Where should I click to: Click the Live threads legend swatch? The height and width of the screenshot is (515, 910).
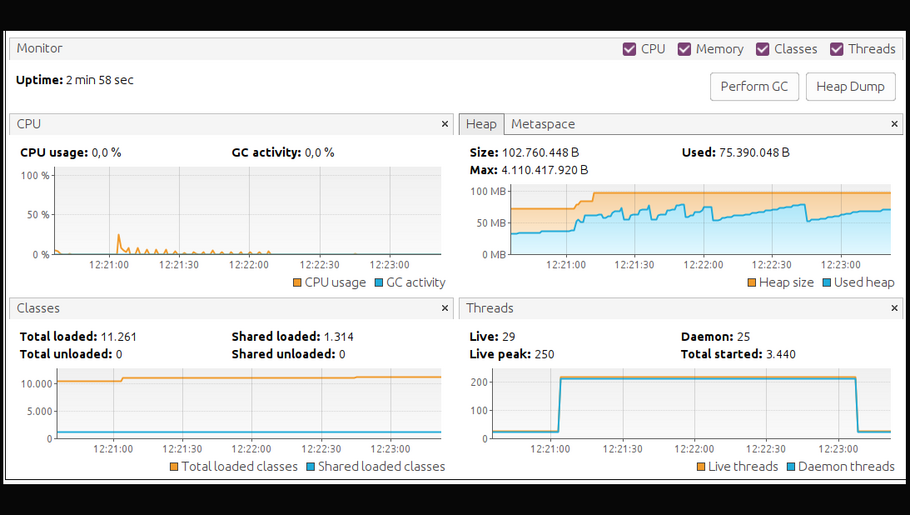click(x=701, y=467)
